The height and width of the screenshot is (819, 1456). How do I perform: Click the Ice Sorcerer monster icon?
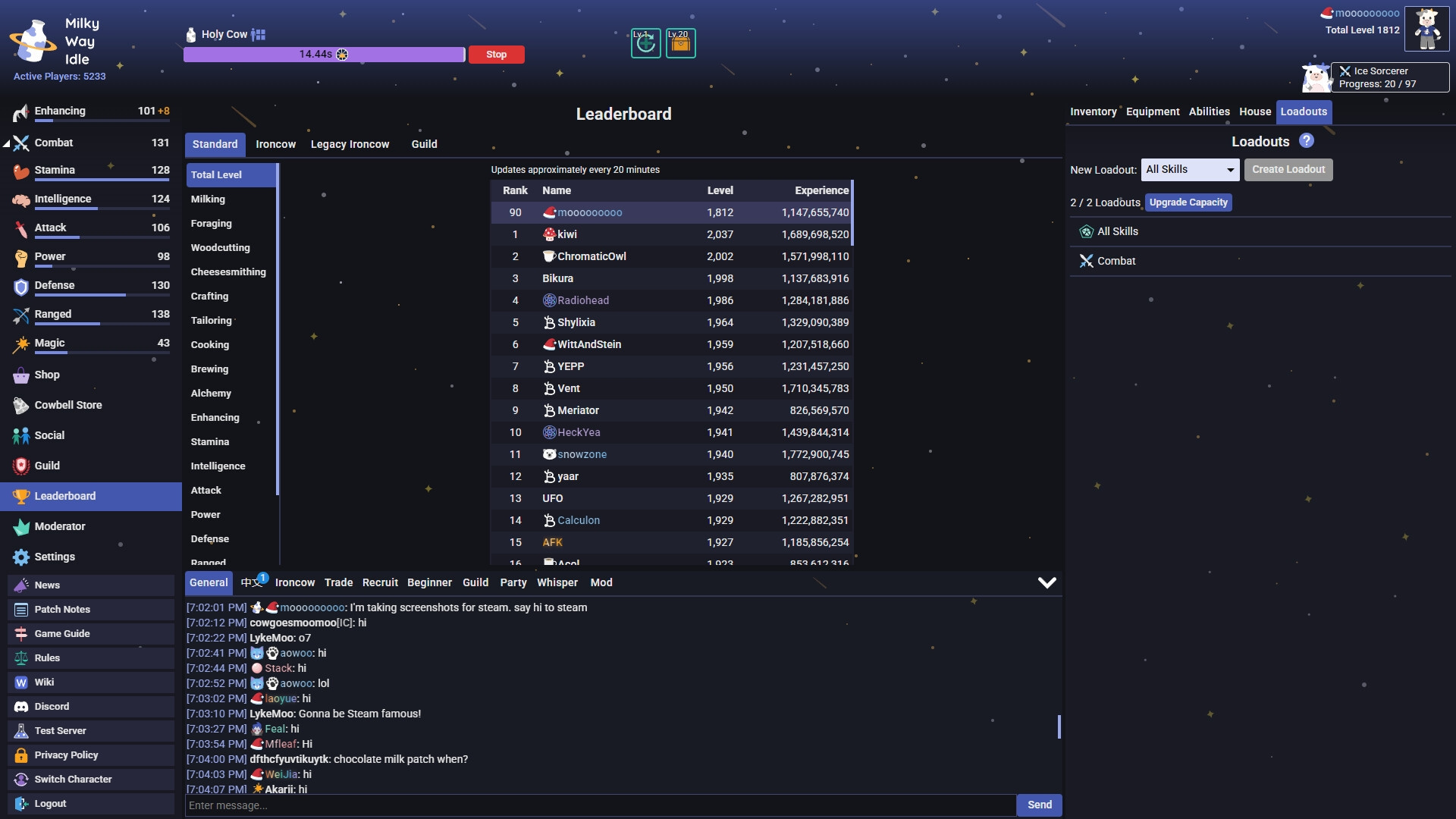(1316, 77)
